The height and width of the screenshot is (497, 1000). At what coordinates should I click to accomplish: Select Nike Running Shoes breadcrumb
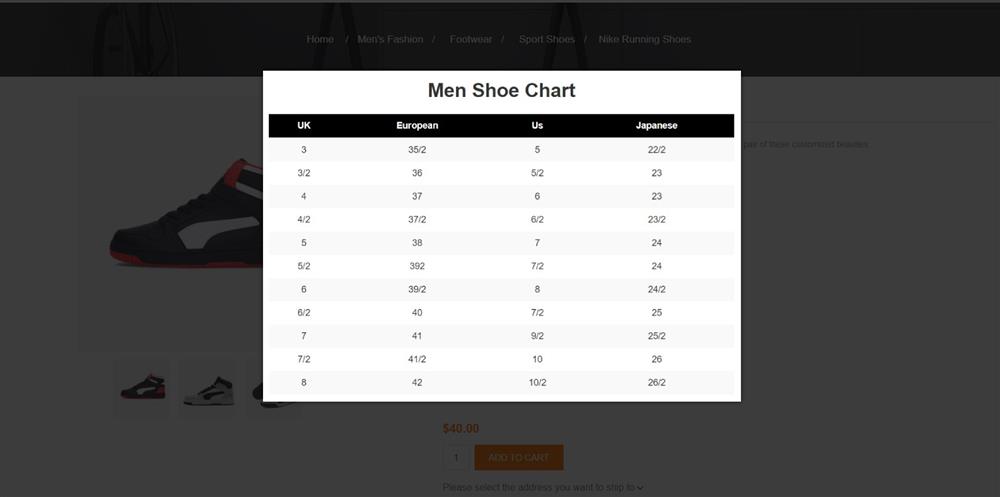pos(644,40)
